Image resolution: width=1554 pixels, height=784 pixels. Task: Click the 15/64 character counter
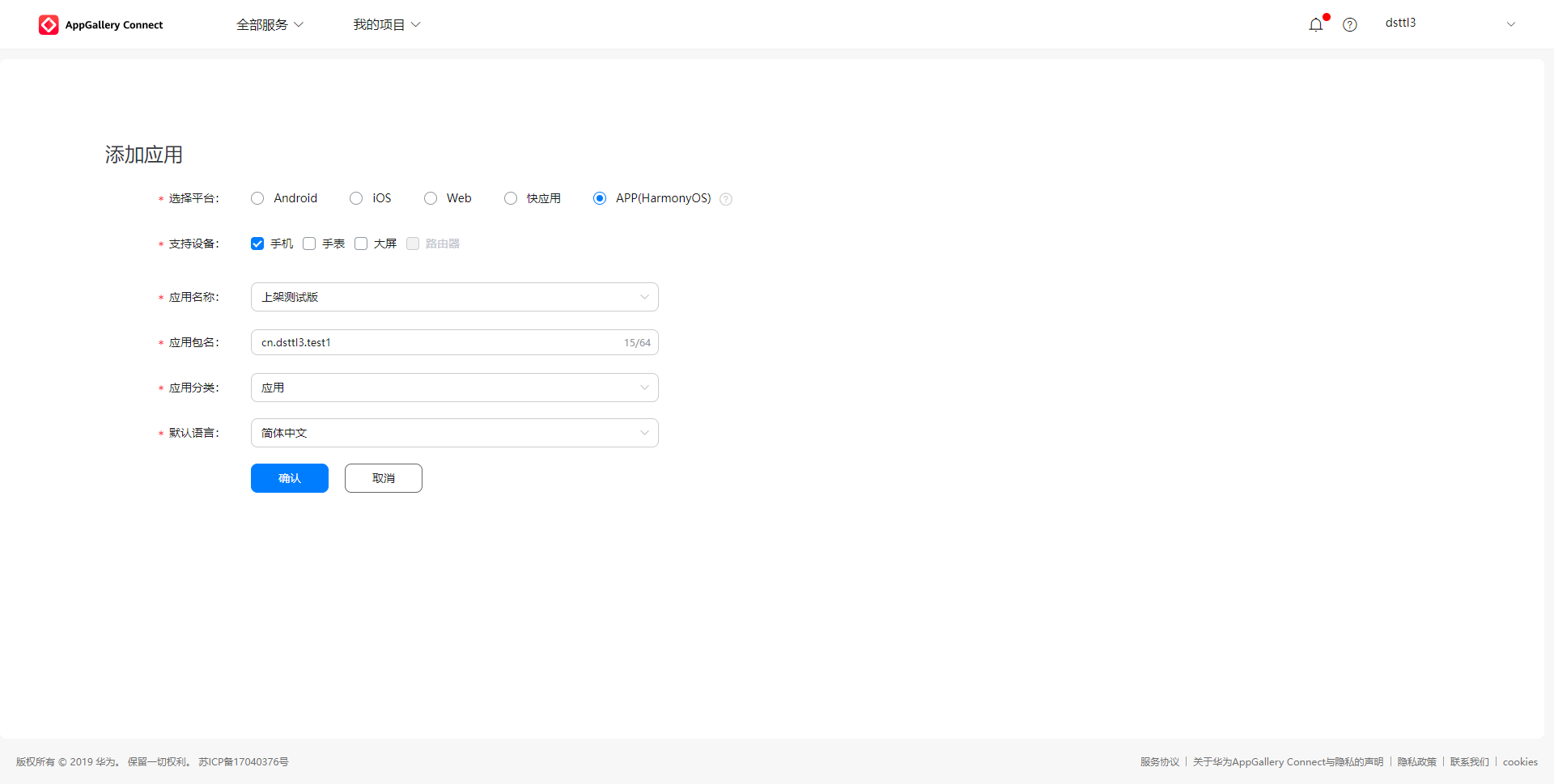click(637, 343)
